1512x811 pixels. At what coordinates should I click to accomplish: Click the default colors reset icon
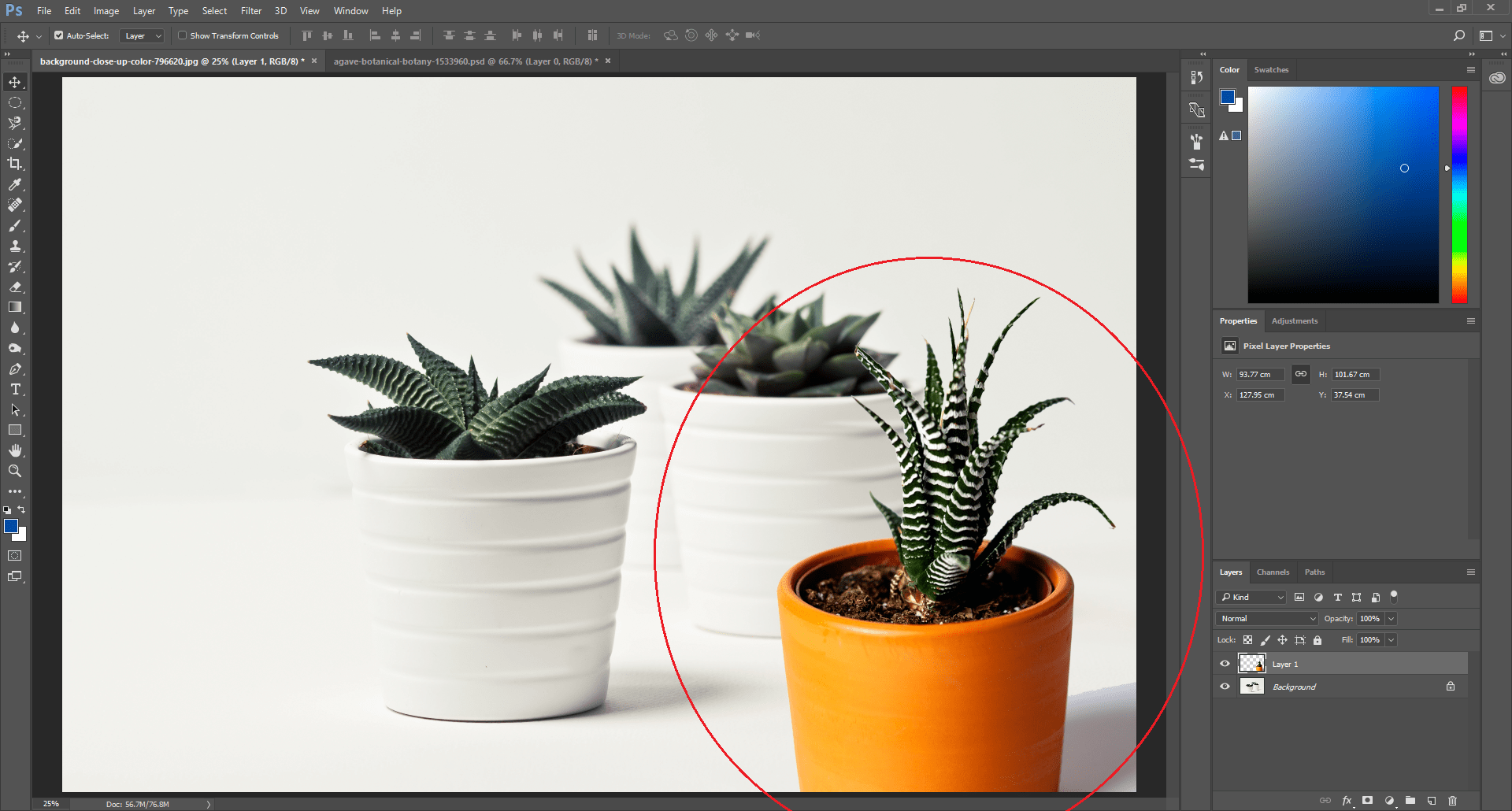point(7,510)
